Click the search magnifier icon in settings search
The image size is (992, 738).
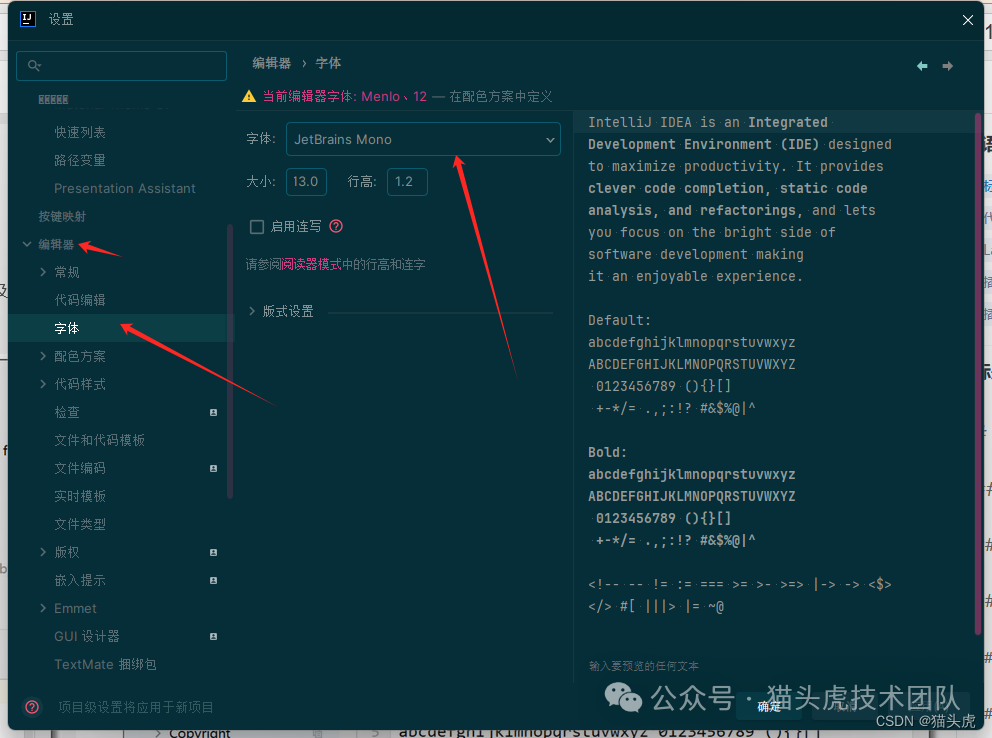point(34,65)
